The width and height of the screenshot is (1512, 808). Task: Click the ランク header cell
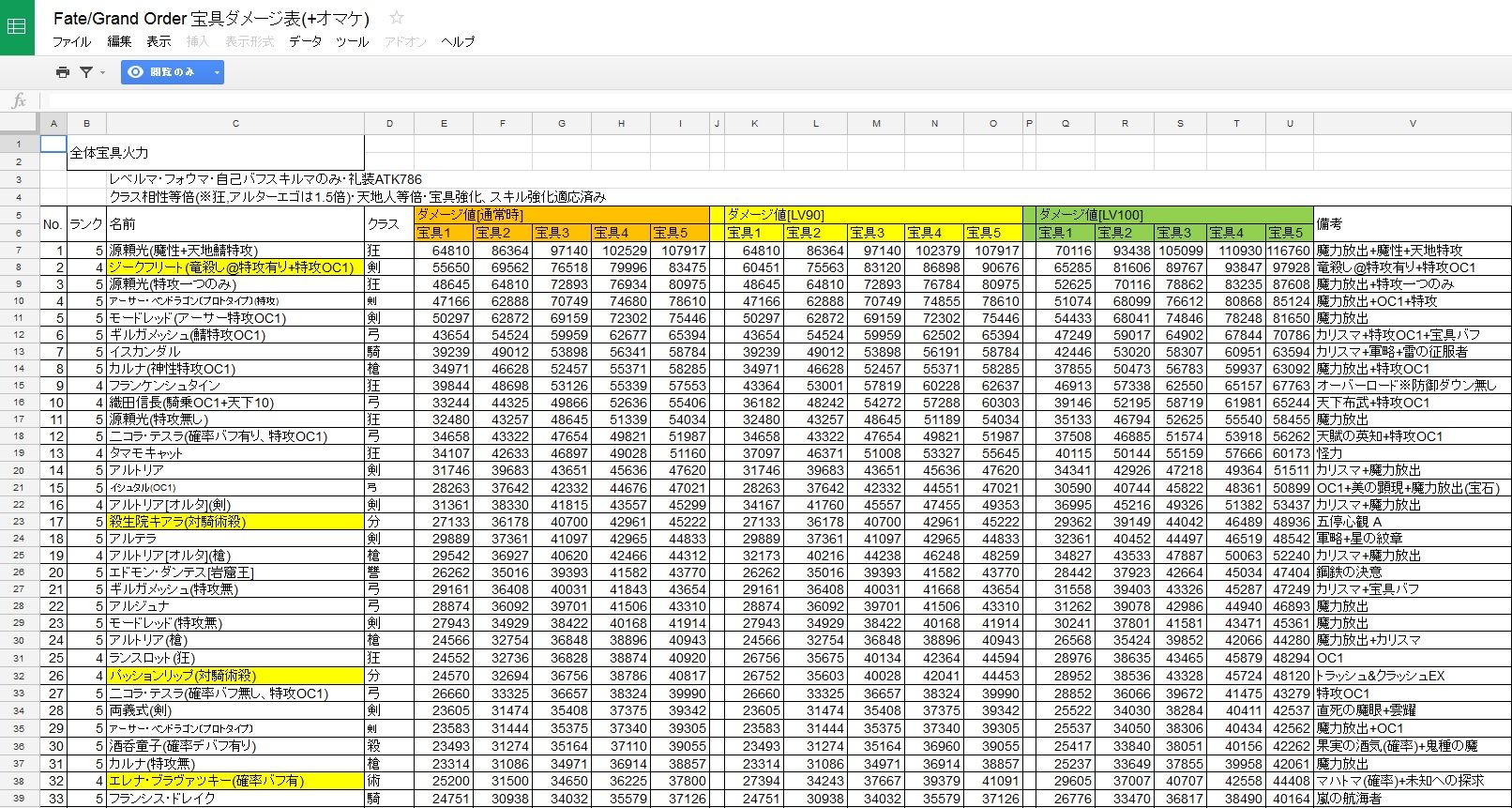(x=86, y=224)
